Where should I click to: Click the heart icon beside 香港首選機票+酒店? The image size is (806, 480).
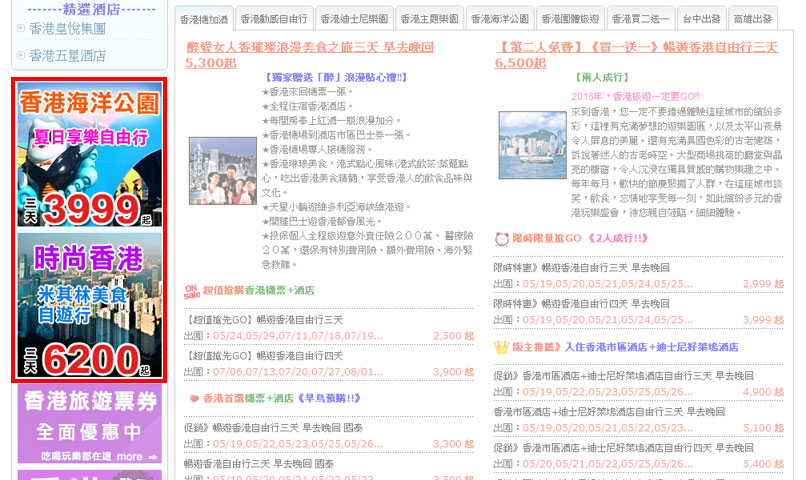(192, 397)
